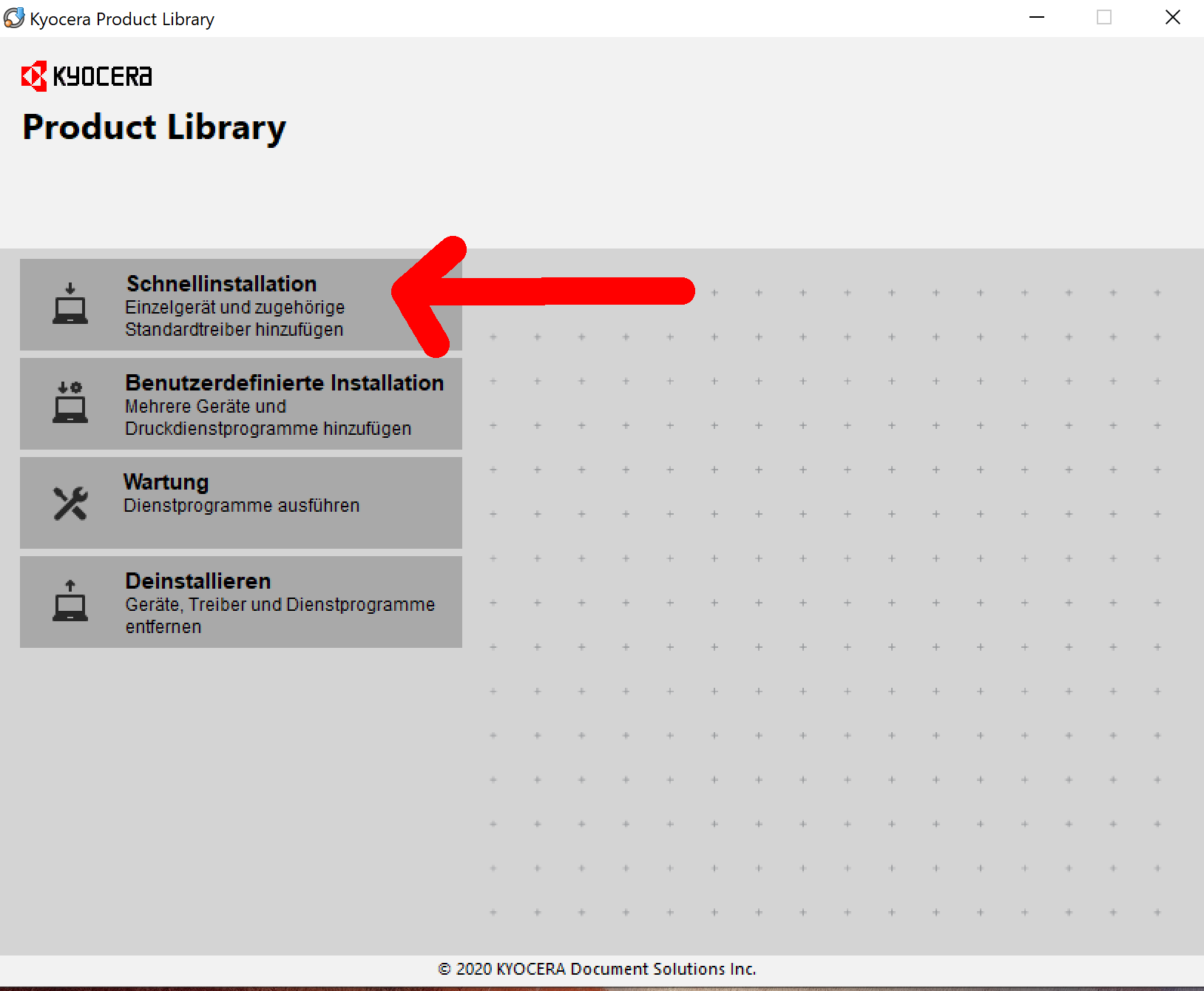Click the red Kyocera logo emblem

pos(34,76)
